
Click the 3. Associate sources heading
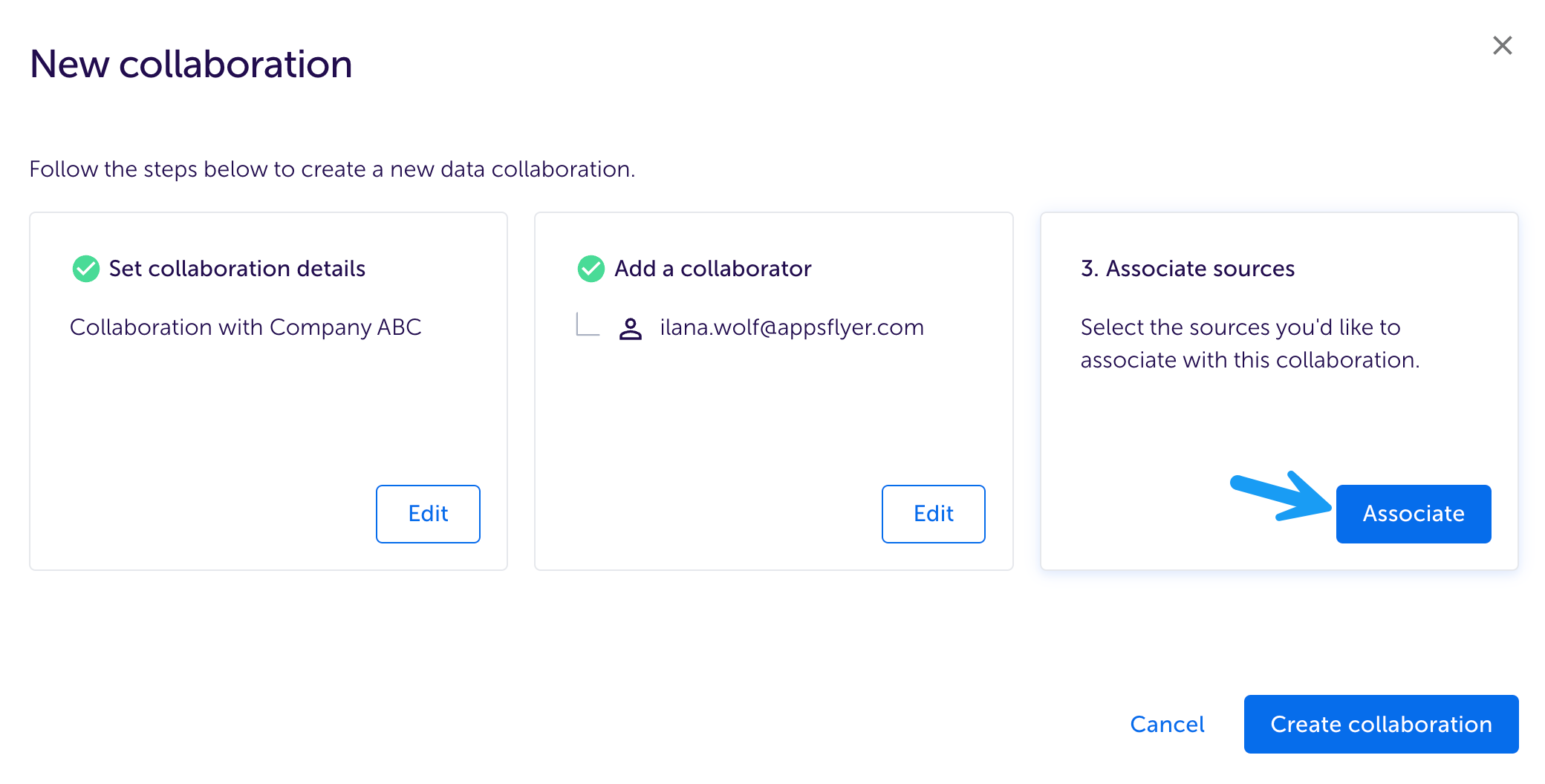1188,269
